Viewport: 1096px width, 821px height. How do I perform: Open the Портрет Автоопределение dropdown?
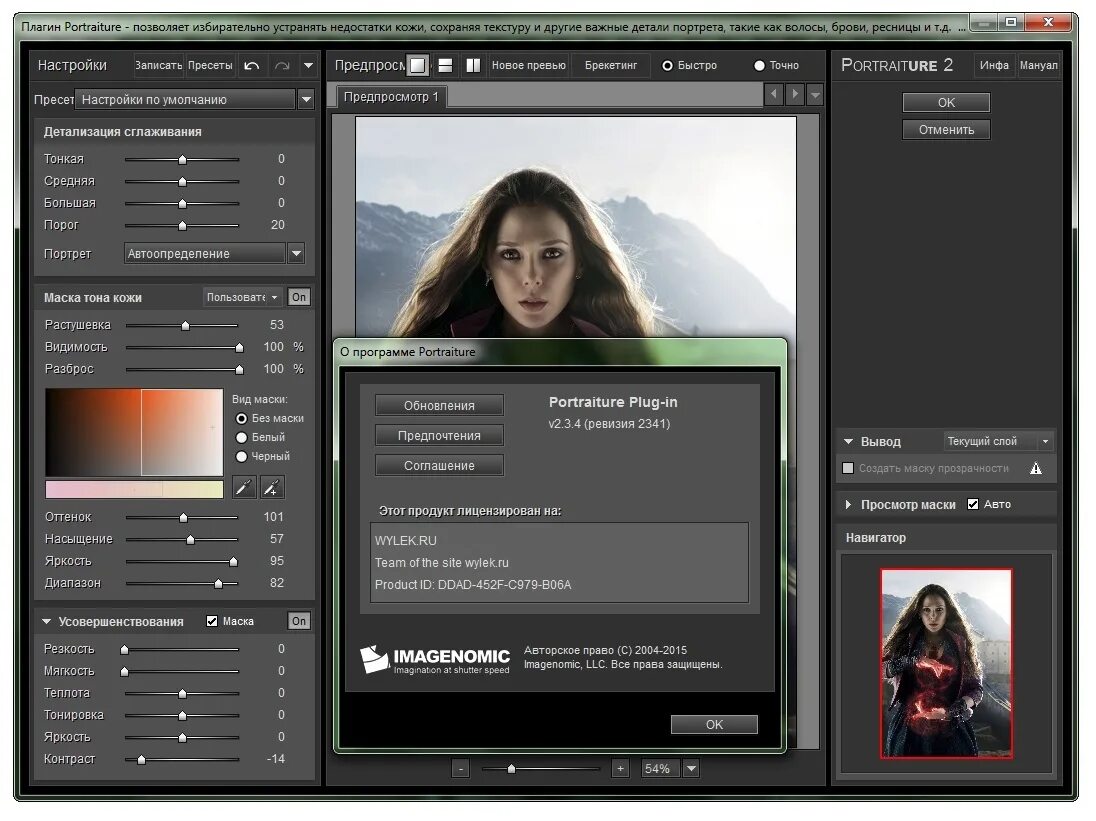(296, 254)
